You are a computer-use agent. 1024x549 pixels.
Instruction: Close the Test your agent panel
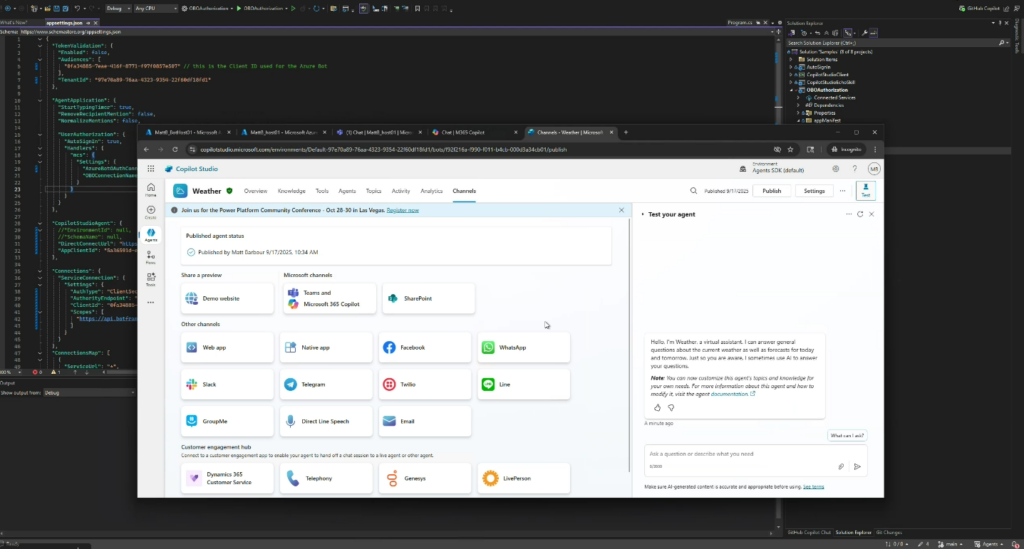tap(871, 214)
